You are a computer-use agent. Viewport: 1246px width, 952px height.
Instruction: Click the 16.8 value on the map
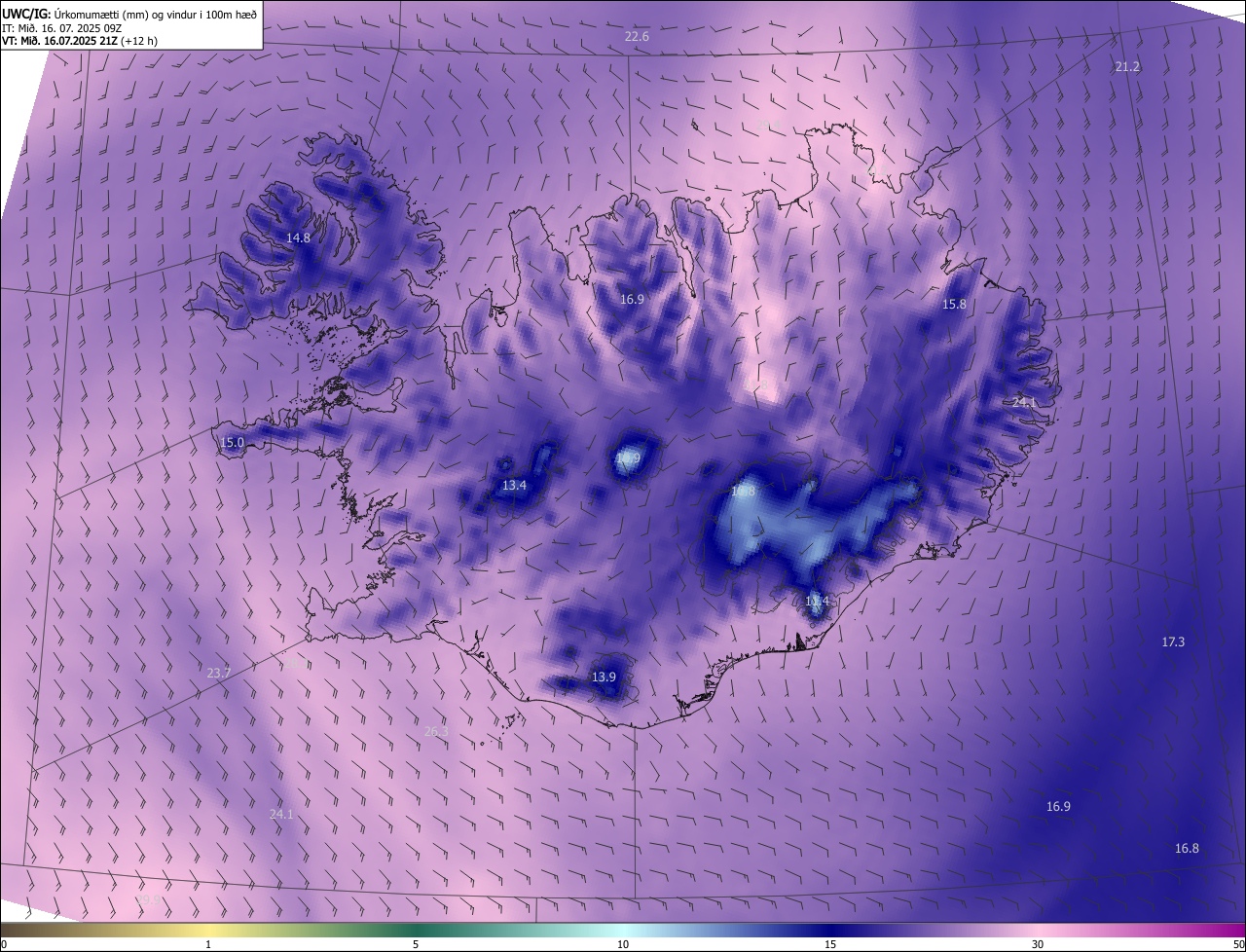(x=1187, y=848)
